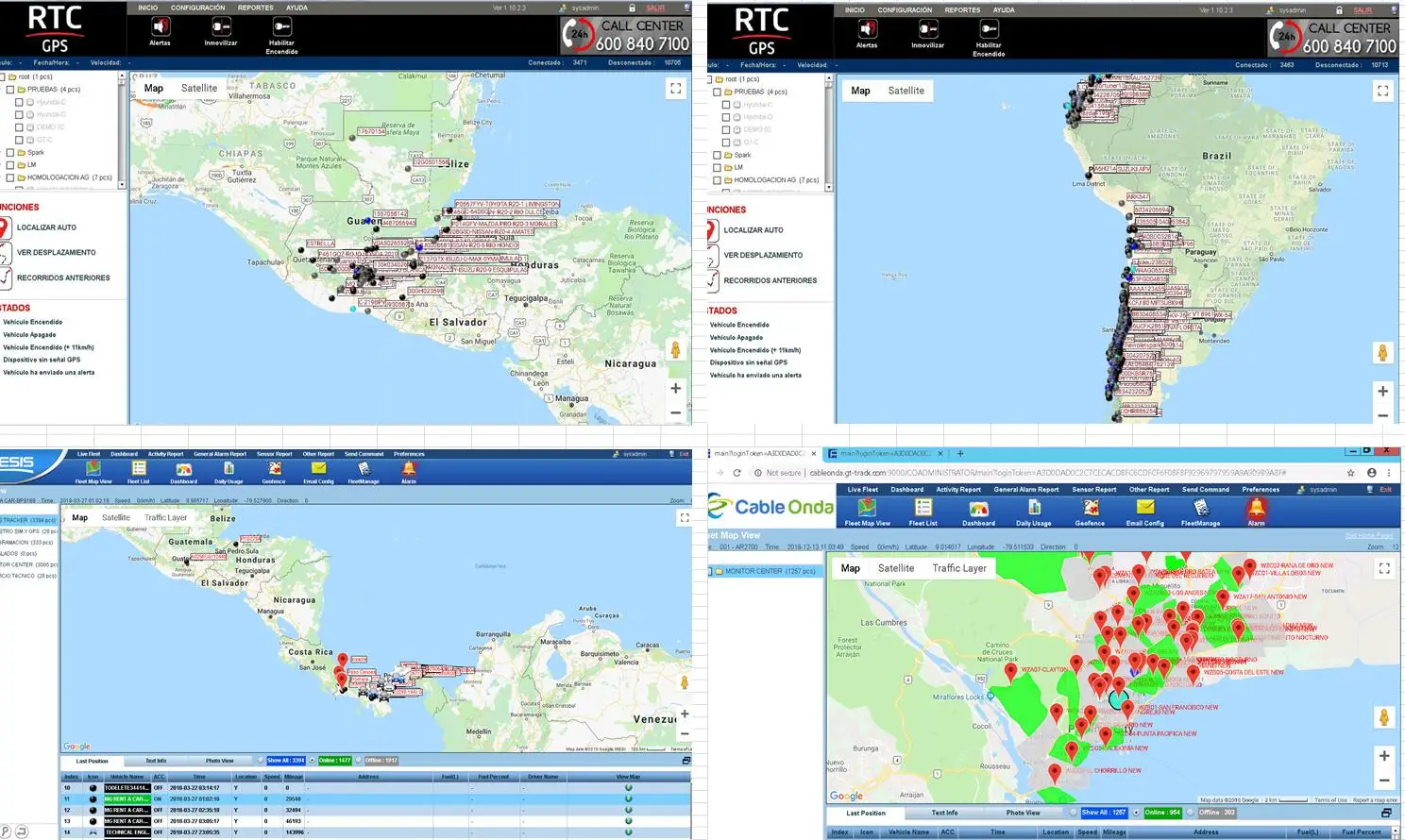Open the REPORTES menu in top-left RTC panel
The height and width of the screenshot is (840, 1405).
pos(255,8)
